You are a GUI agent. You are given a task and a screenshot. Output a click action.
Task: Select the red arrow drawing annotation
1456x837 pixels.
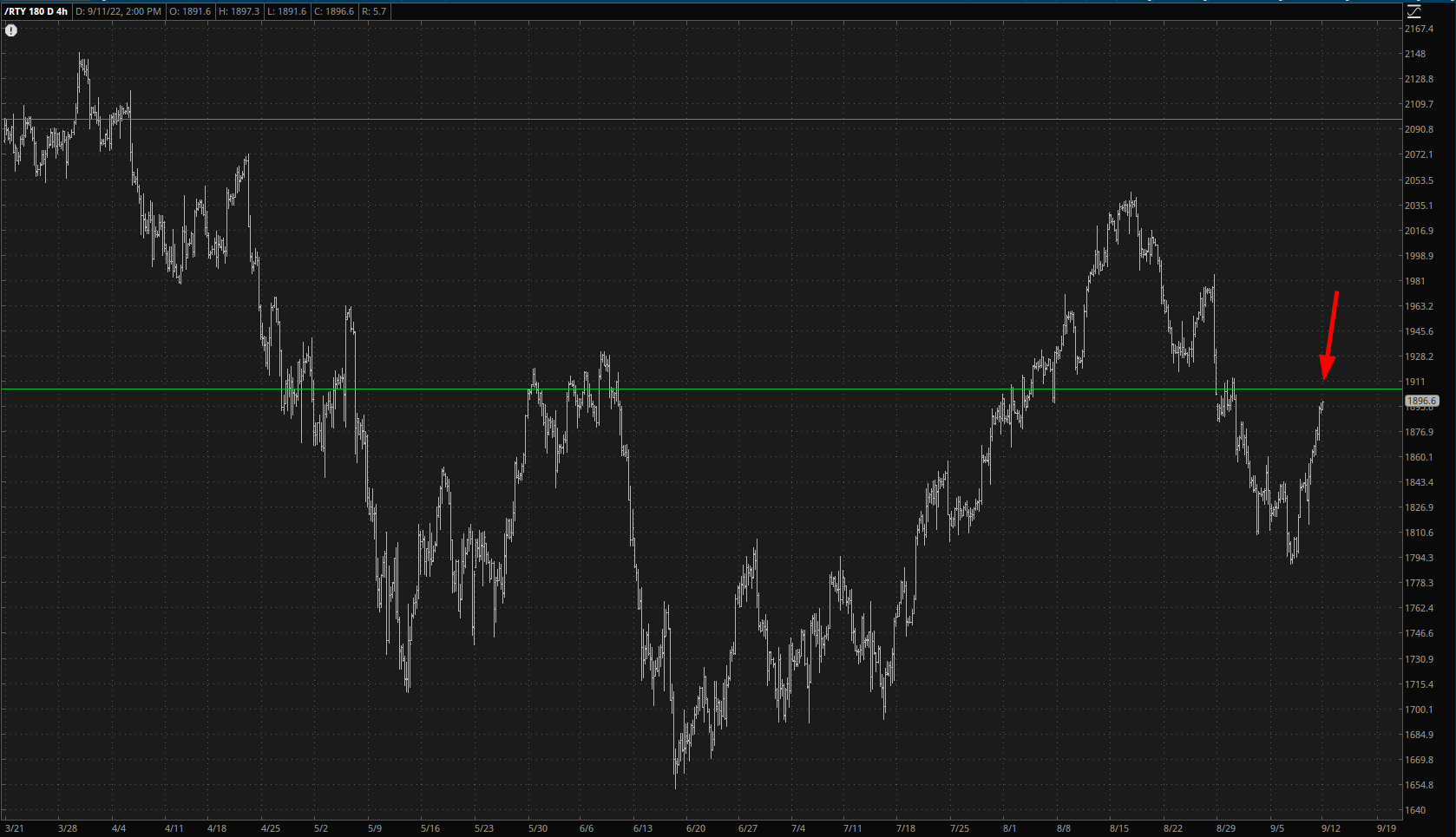pos(1329,335)
